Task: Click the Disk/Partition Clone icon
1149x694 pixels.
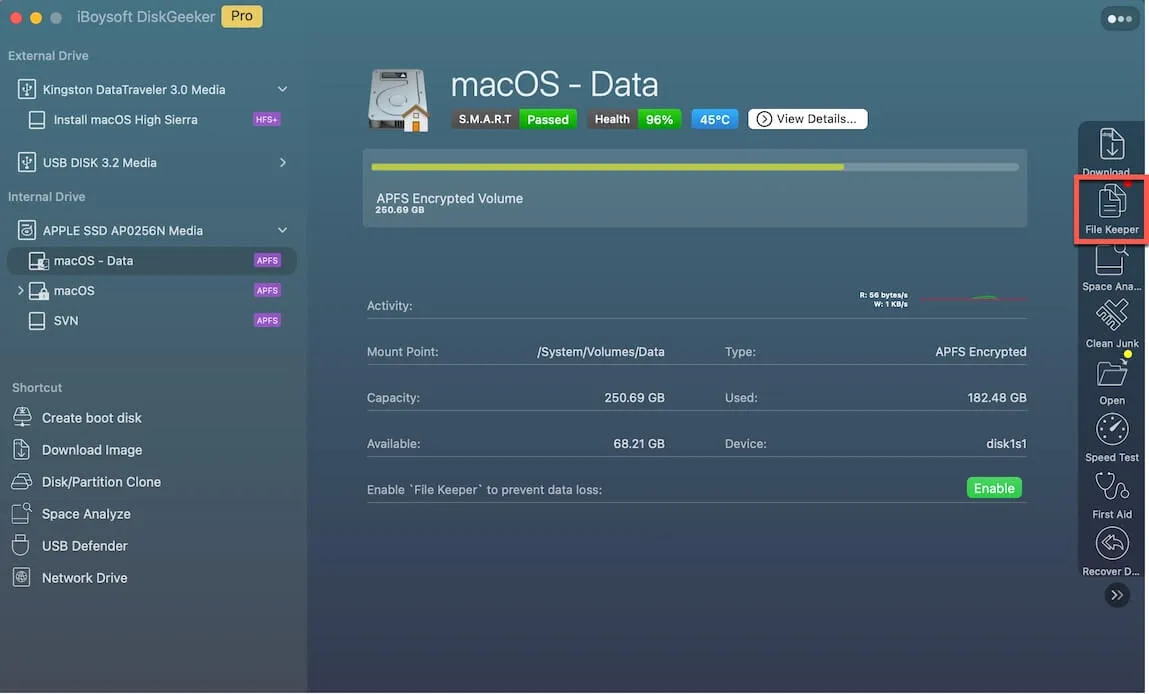Action: point(21,481)
